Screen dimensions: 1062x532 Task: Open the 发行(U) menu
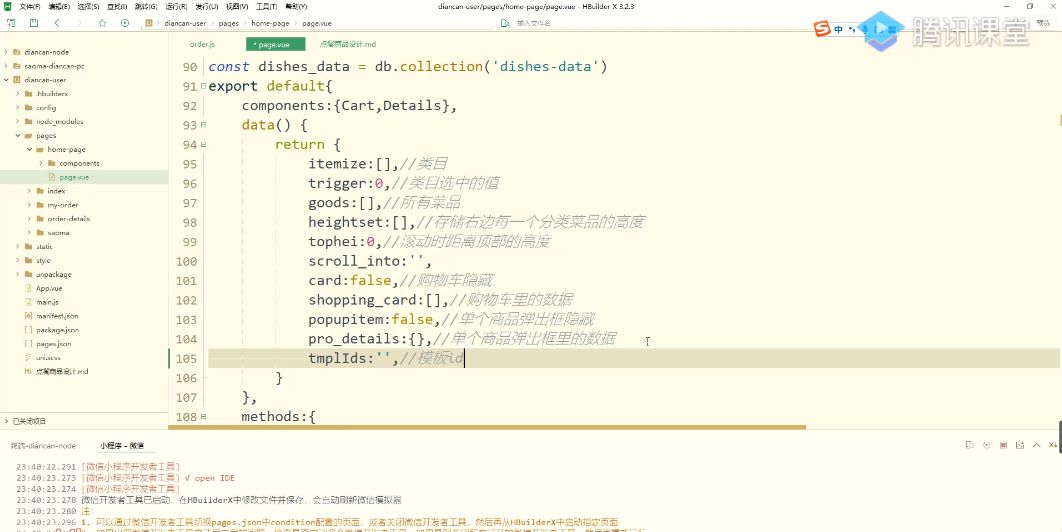click(x=205, y=6)
